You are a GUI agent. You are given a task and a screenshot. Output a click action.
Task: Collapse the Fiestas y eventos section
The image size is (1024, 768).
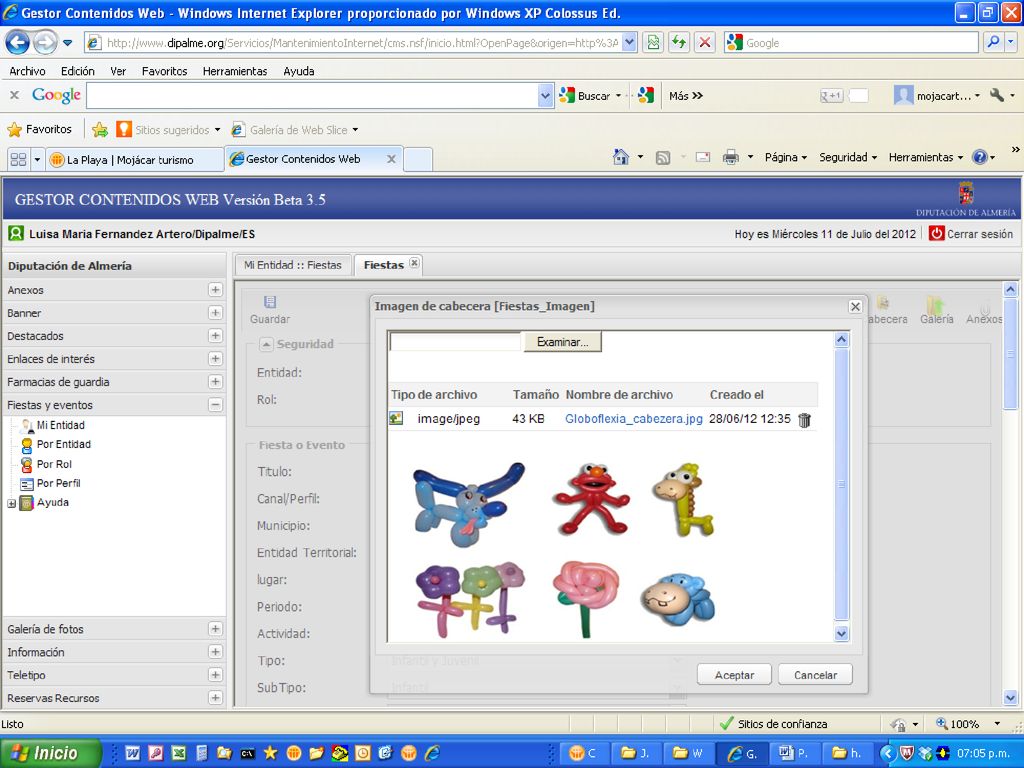pos(215,405)
